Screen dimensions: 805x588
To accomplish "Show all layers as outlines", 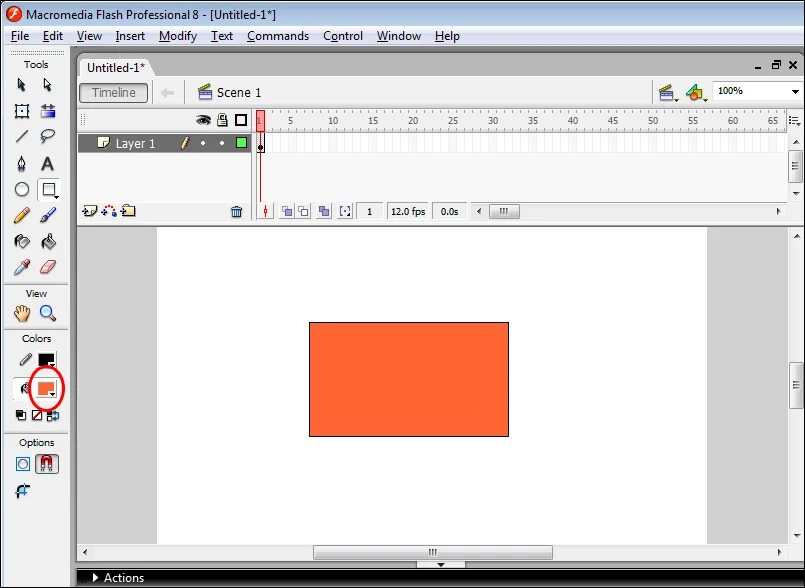I will pyautogui.click(x=241, y=120).
